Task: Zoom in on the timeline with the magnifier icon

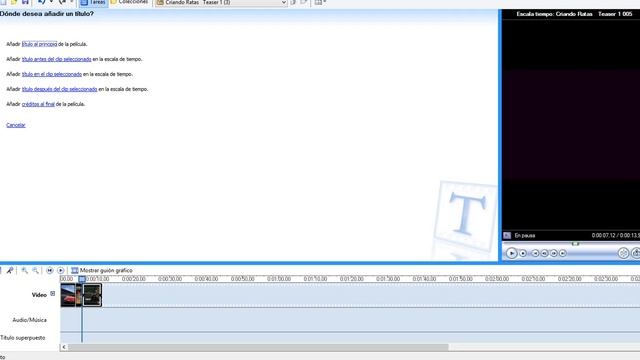Action: [24, 270]
